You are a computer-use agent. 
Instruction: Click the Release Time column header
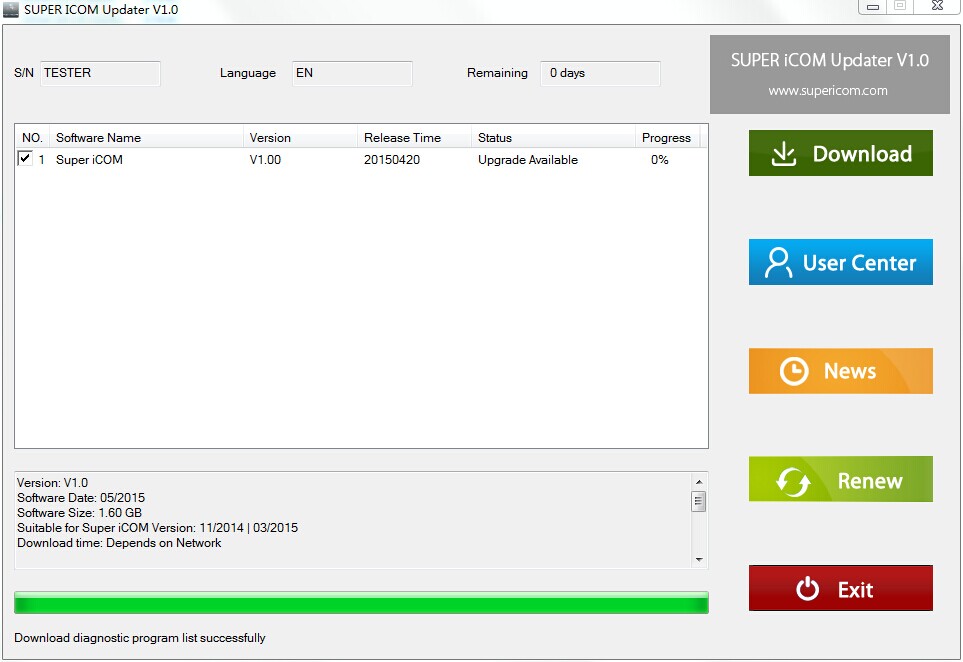pos(415,138)
